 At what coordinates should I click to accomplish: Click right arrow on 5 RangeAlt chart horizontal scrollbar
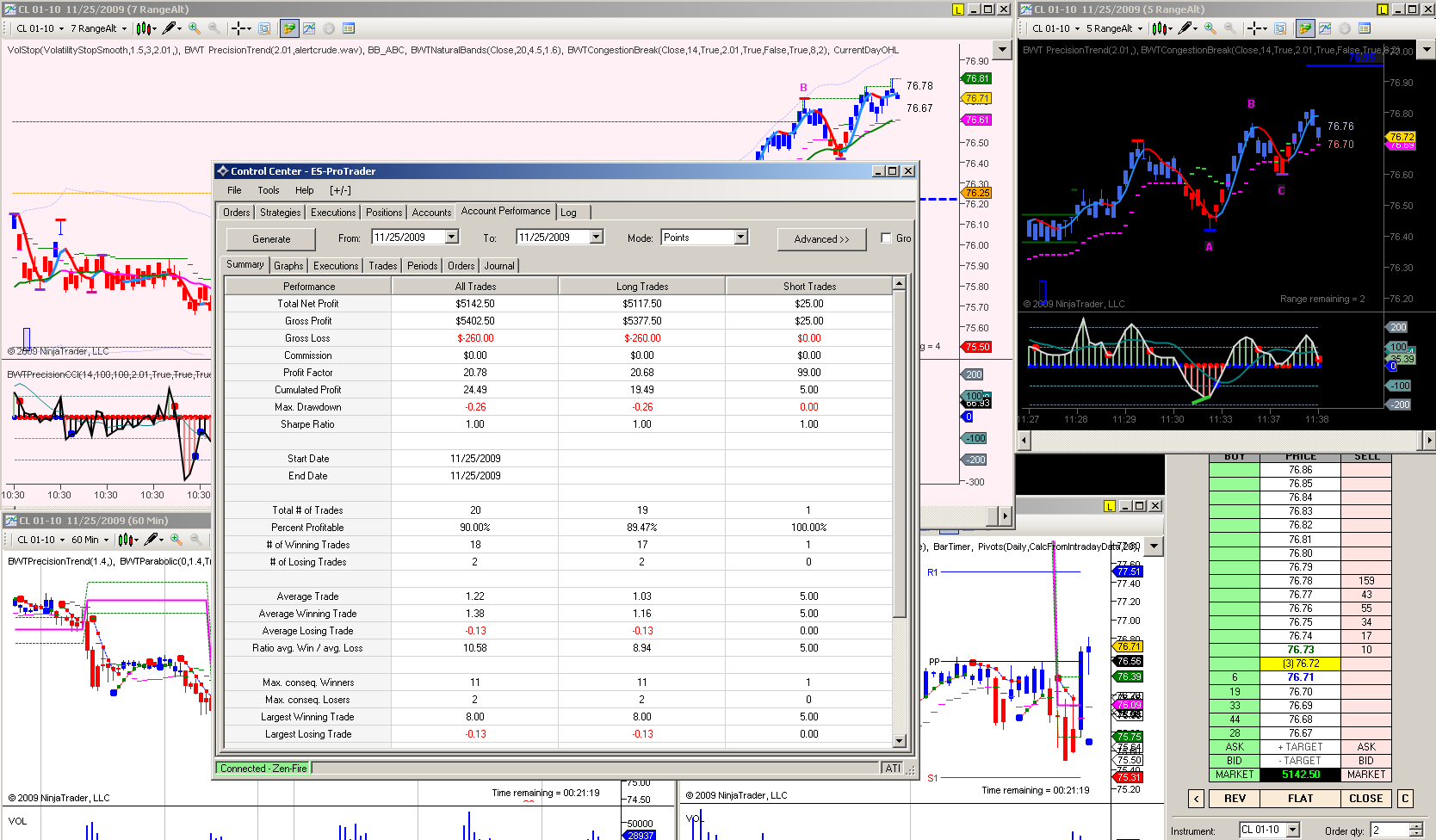click(x=1429, y=440)
